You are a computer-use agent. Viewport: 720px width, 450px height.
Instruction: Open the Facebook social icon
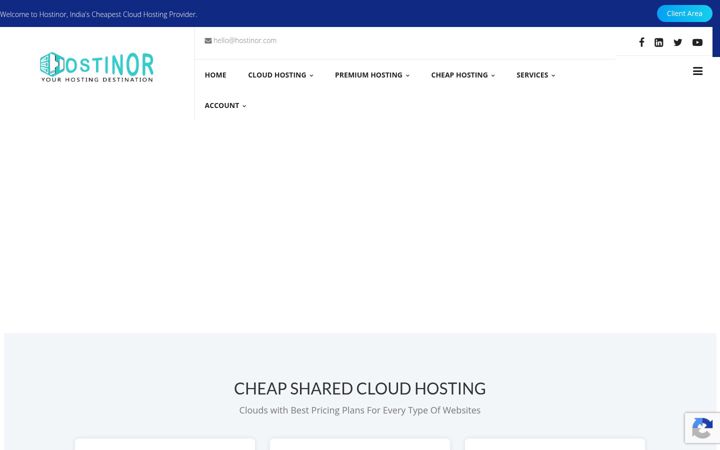pyautogui.click(x=641, y=42)
